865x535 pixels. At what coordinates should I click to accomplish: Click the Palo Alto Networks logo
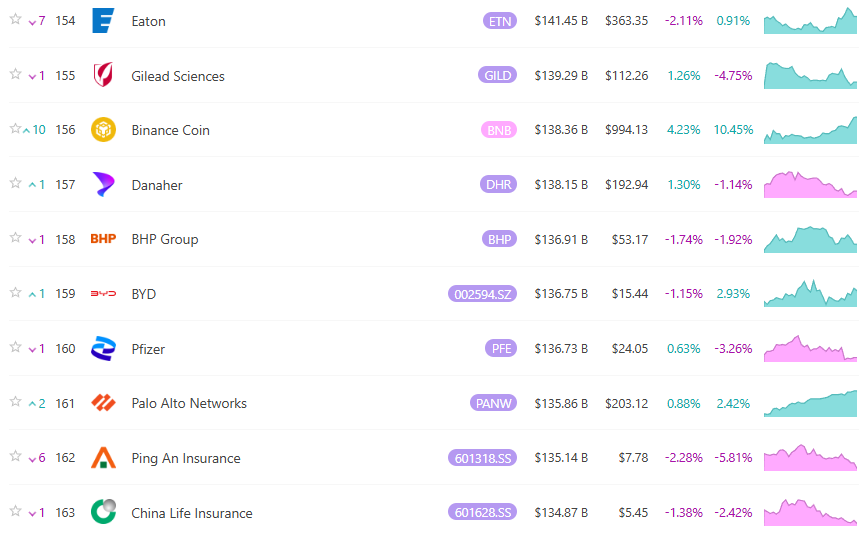point(103,403)
